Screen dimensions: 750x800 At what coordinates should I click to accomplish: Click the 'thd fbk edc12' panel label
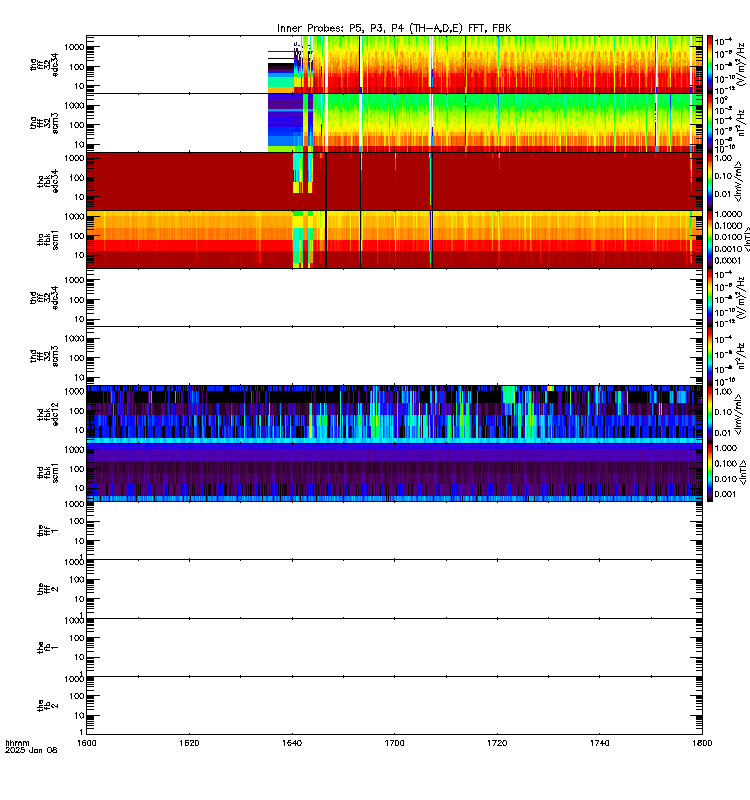pyautogui.click(x=48, y=414)
